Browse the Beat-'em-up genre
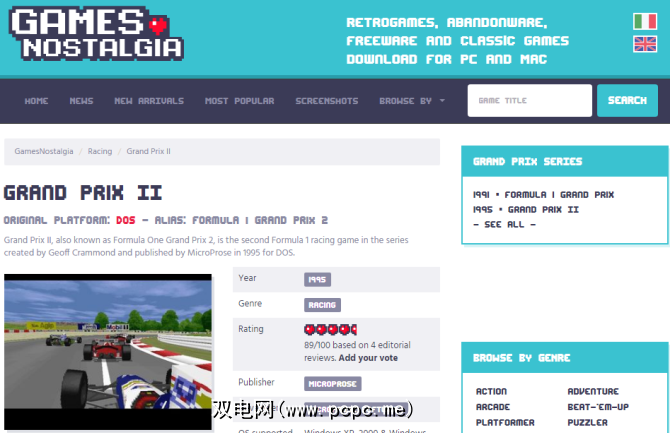Viewport: 670px width, 433px height. (x=598, y=407)
